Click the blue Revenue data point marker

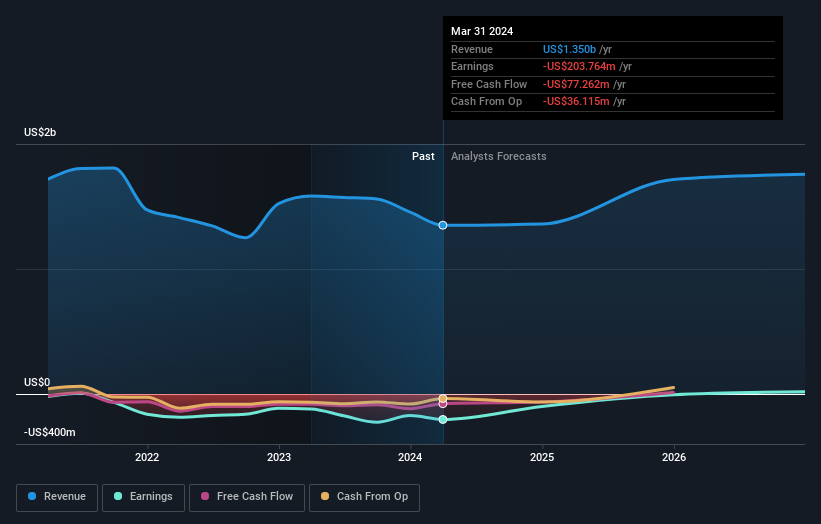click(x=443, y=225)
